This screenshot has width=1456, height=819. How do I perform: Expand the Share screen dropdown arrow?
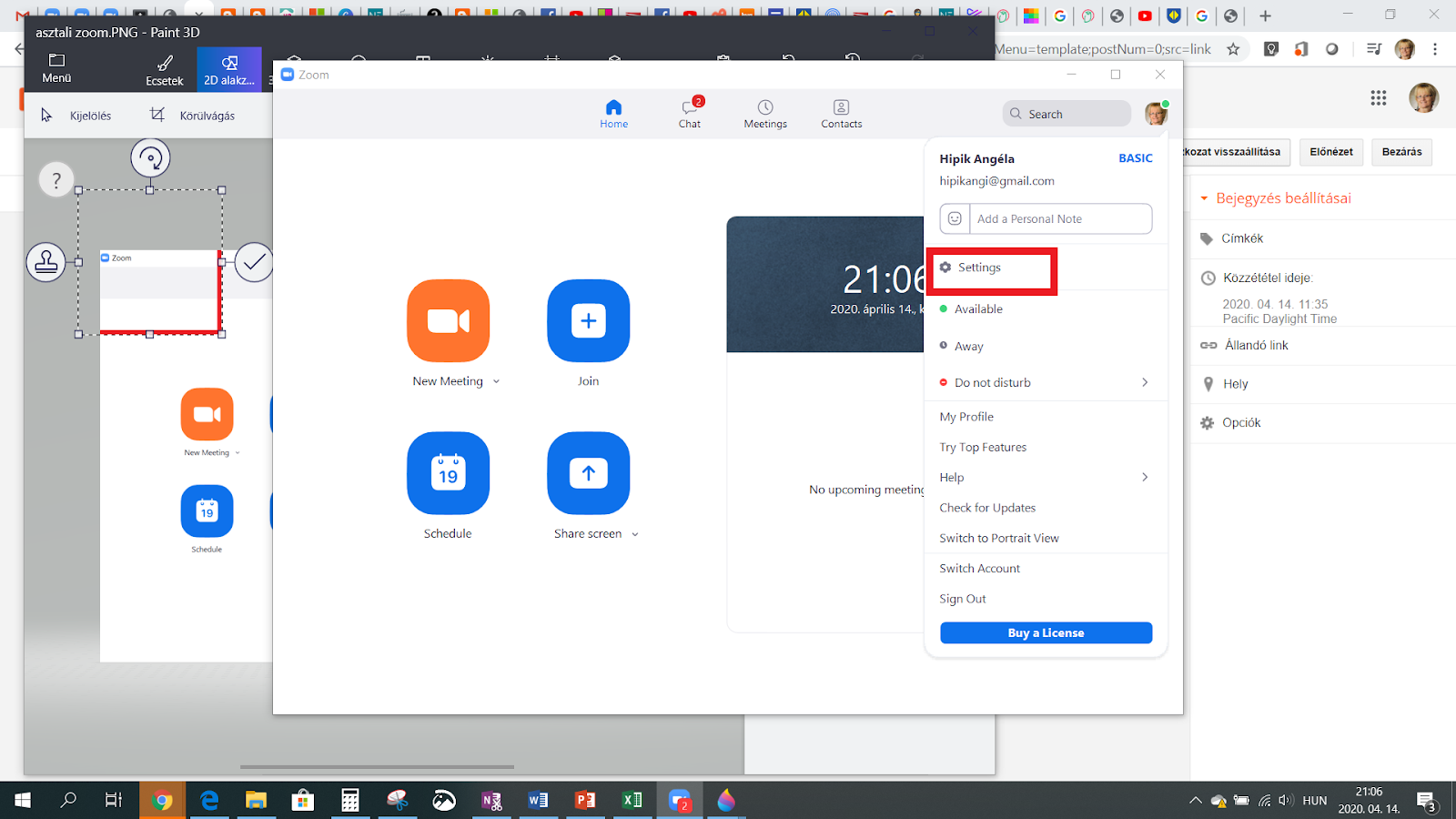point(635,534)
